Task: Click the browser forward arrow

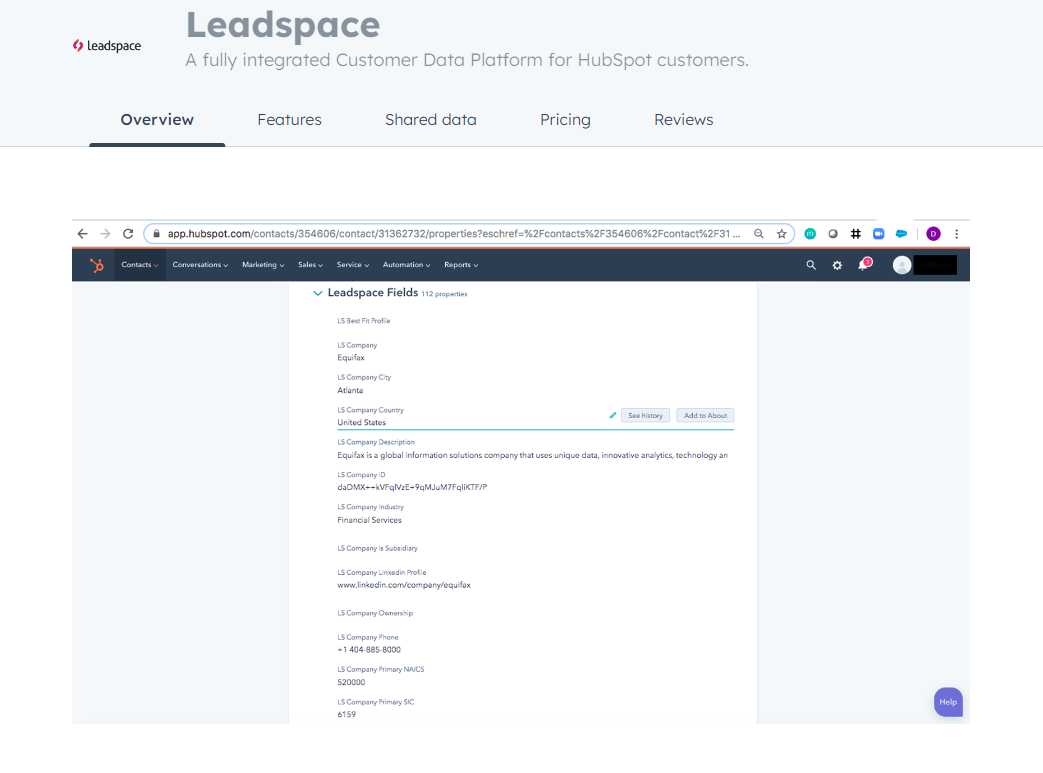Action: click(105, 233)
